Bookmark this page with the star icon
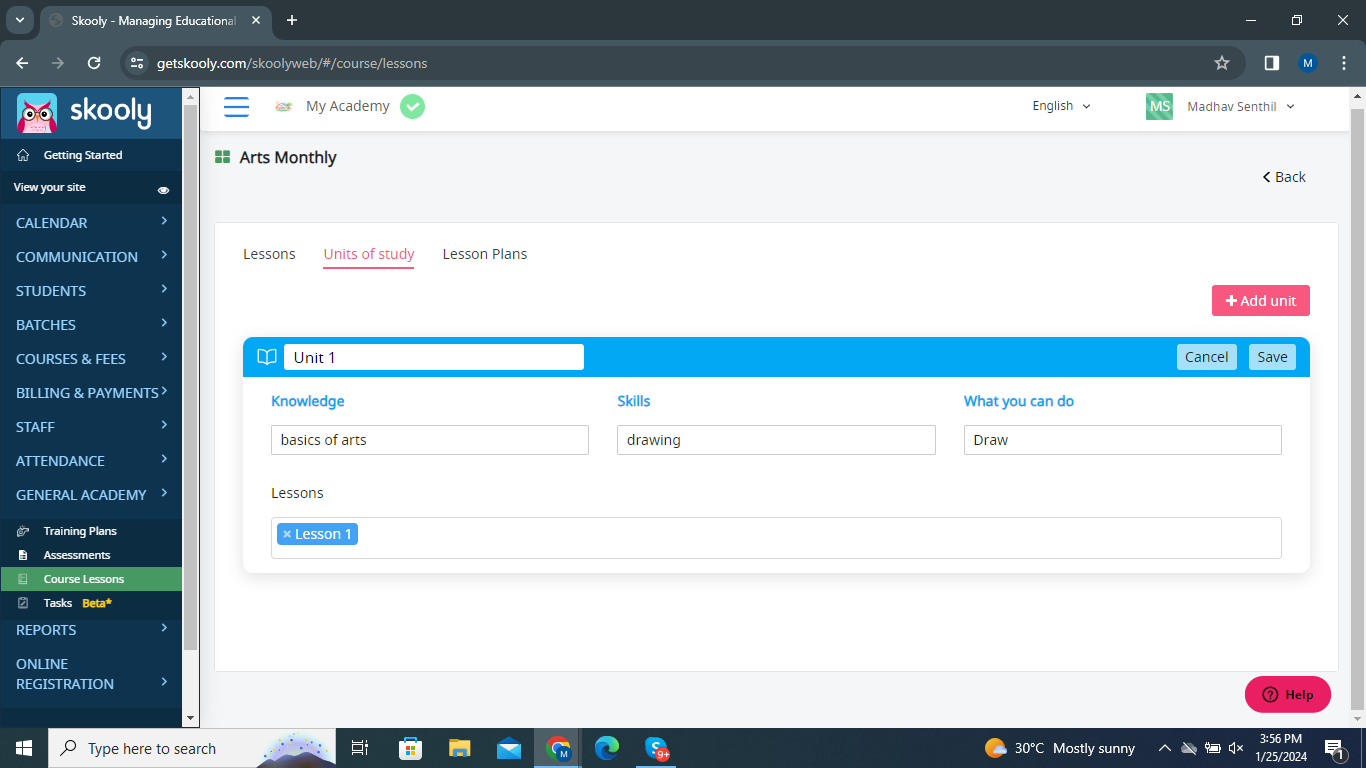 tap(1221, 63)
